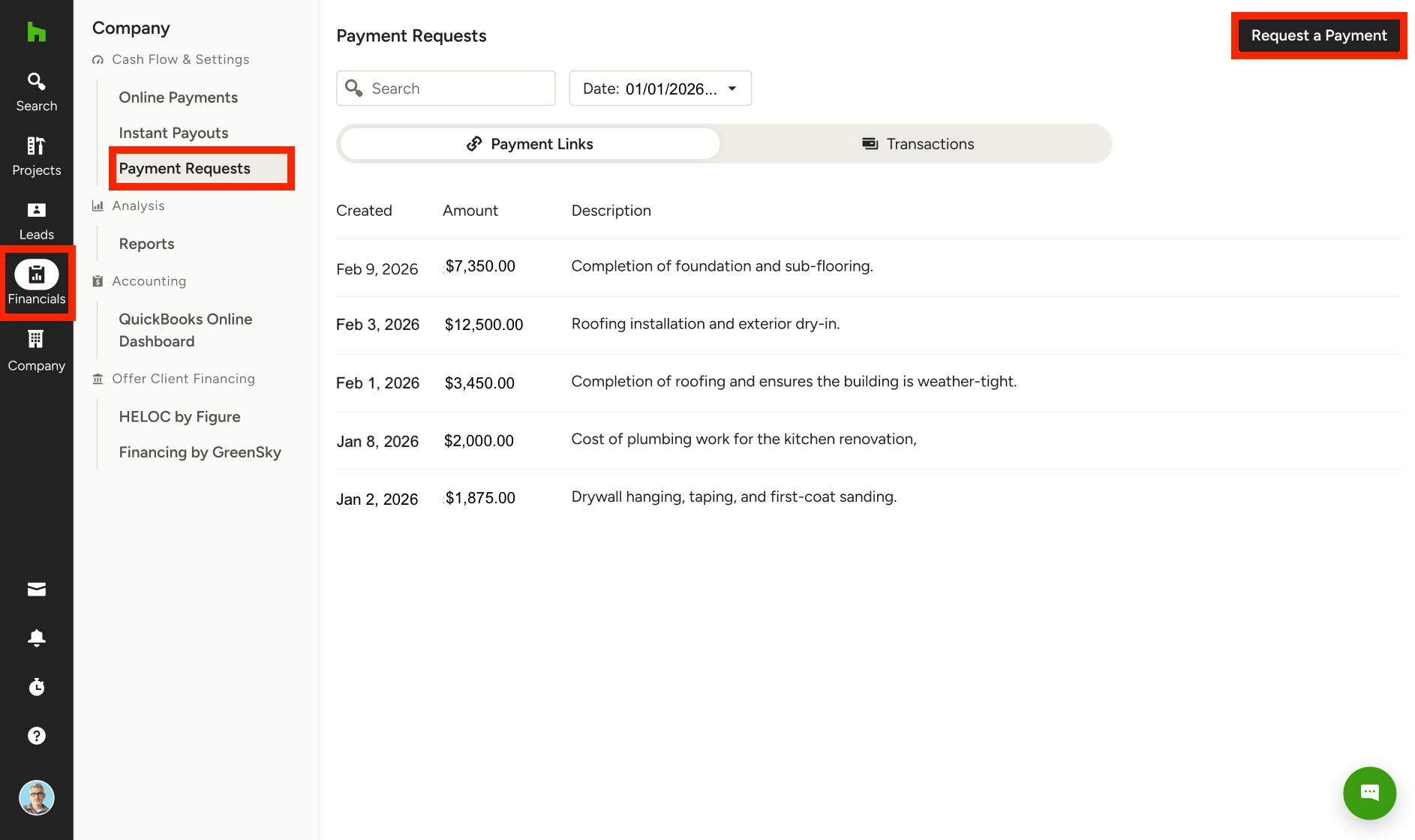
Task: Click the card icon on Transactions
Action: pos(870,143)
